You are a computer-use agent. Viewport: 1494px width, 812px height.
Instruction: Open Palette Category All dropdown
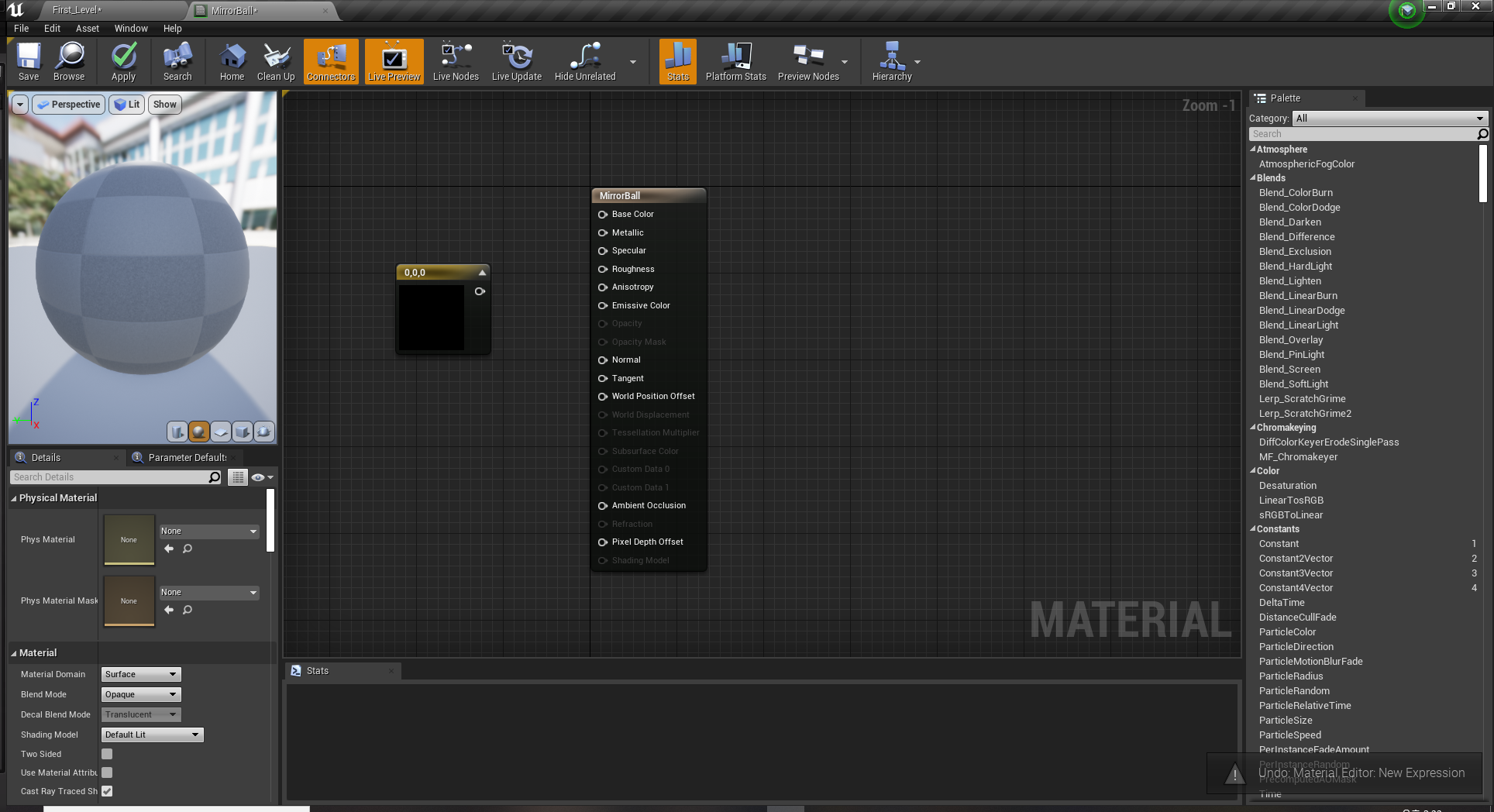tap(1390, 119)
